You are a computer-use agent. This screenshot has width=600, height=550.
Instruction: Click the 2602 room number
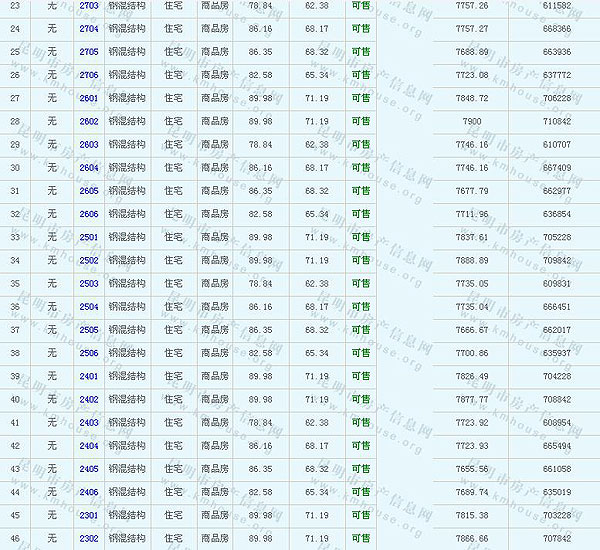[88, 121]
